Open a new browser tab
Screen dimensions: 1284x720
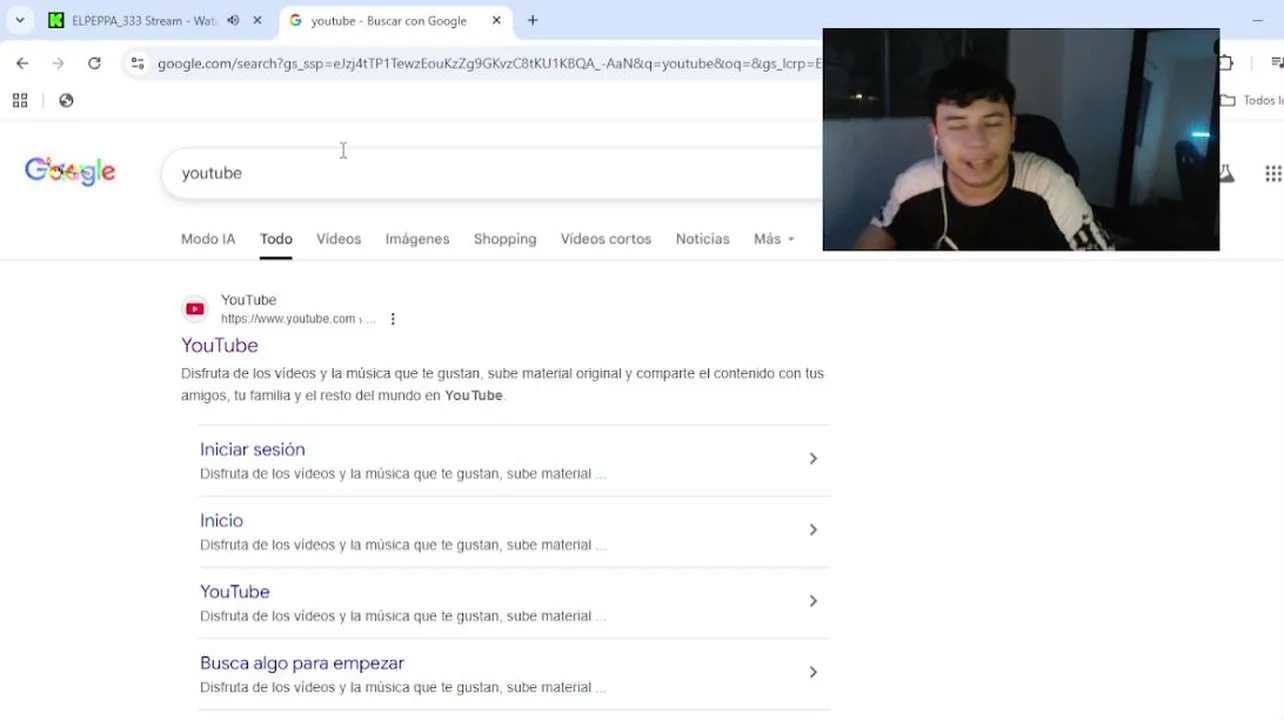533,20
